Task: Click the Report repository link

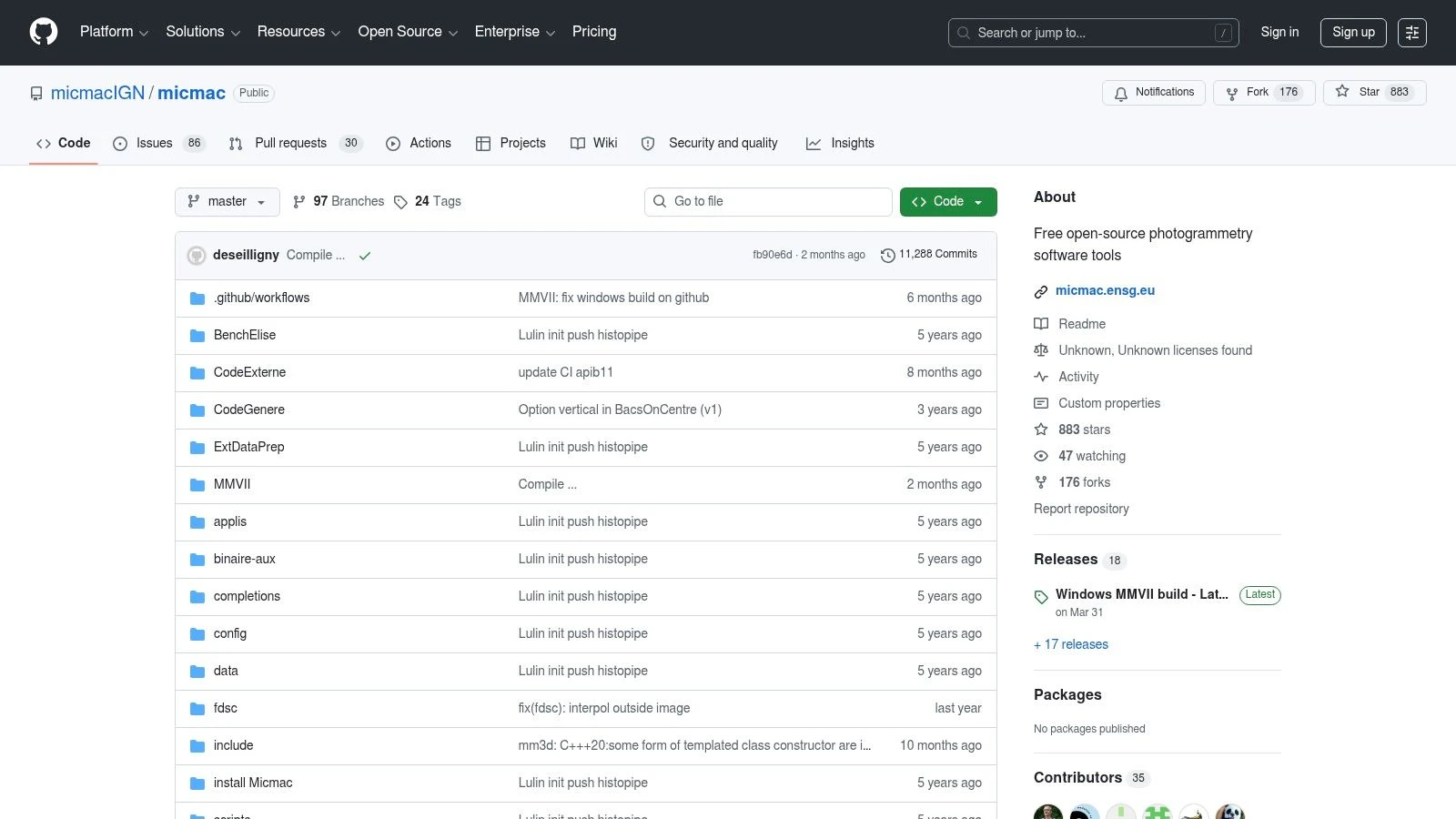Action: 1081,509
